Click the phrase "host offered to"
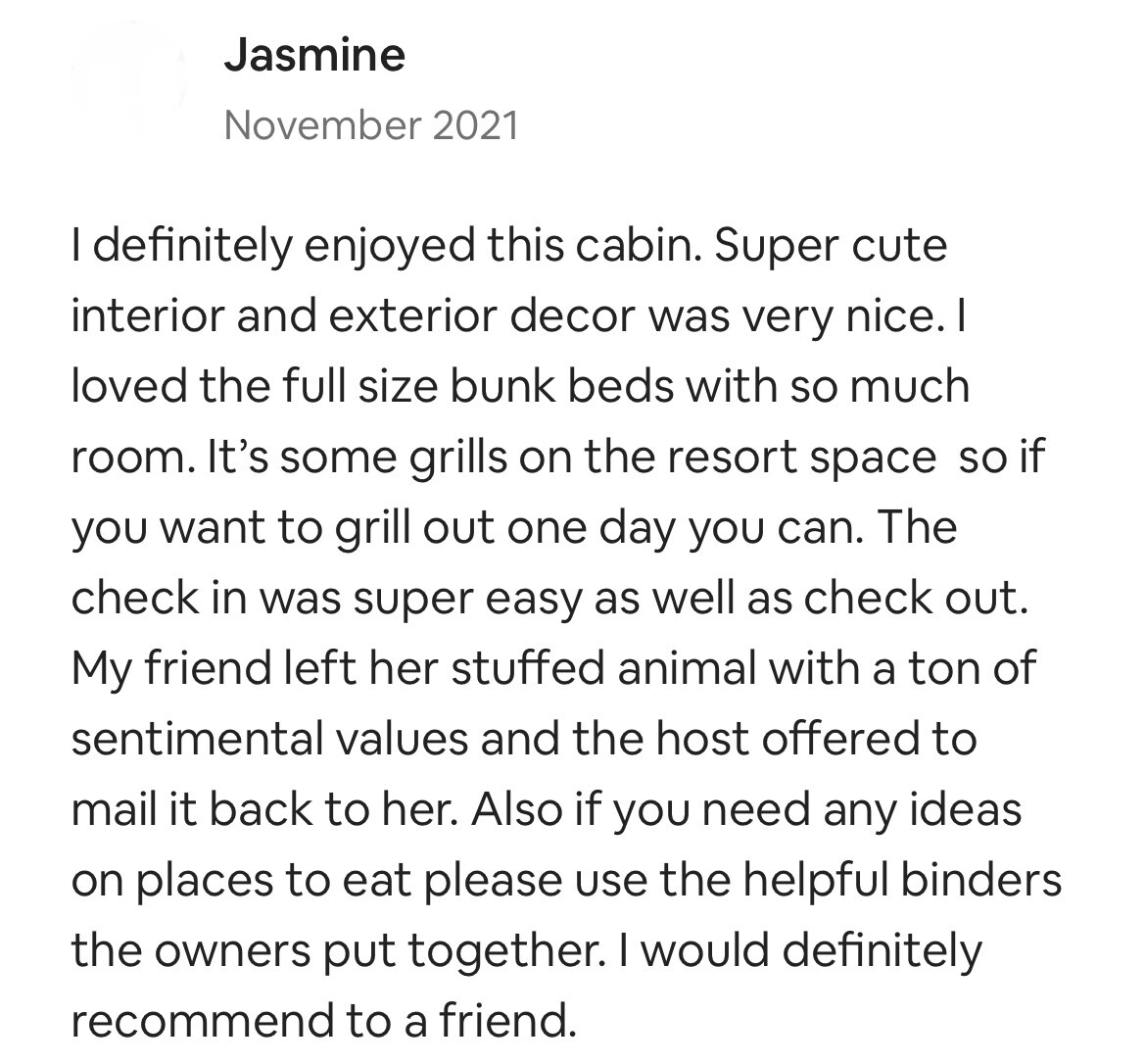Image resolution: width=1145 pixels, height=1064 pixels. click(x=816, y=739)
